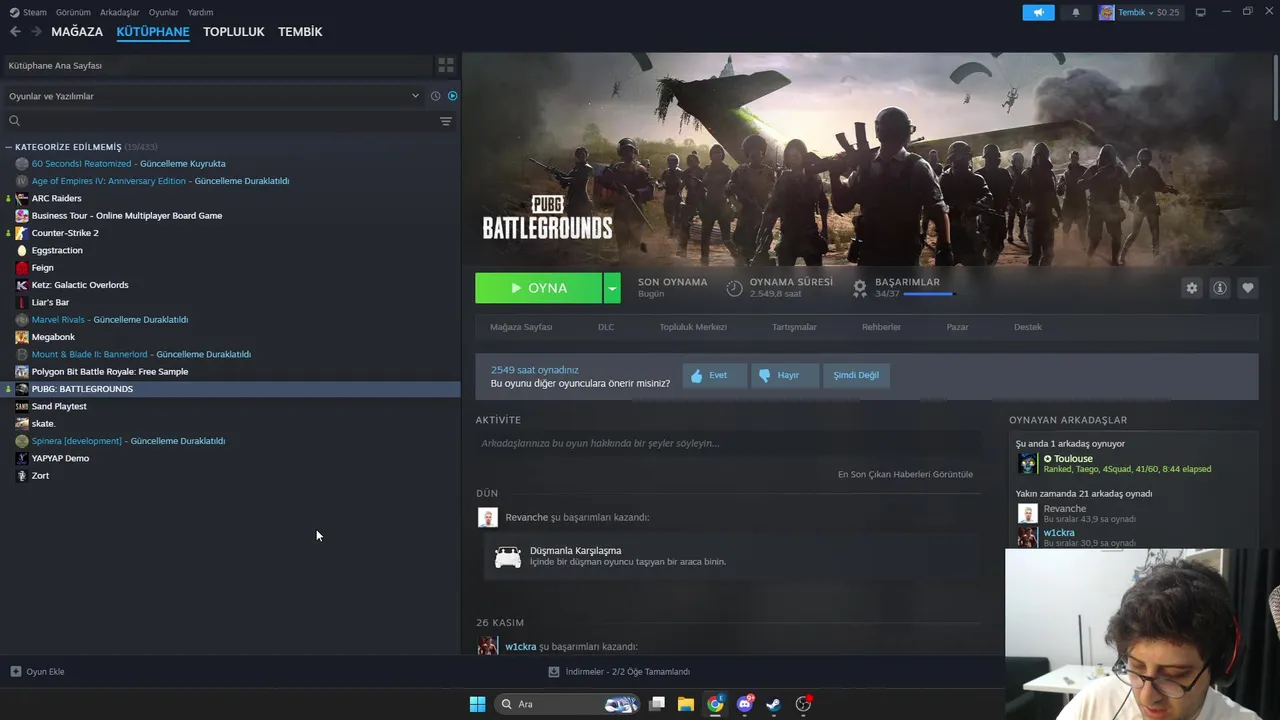Click the Ketz: Galactic Overlords icon
Viewport: 1280px width, 720px height.
(22, 285)
